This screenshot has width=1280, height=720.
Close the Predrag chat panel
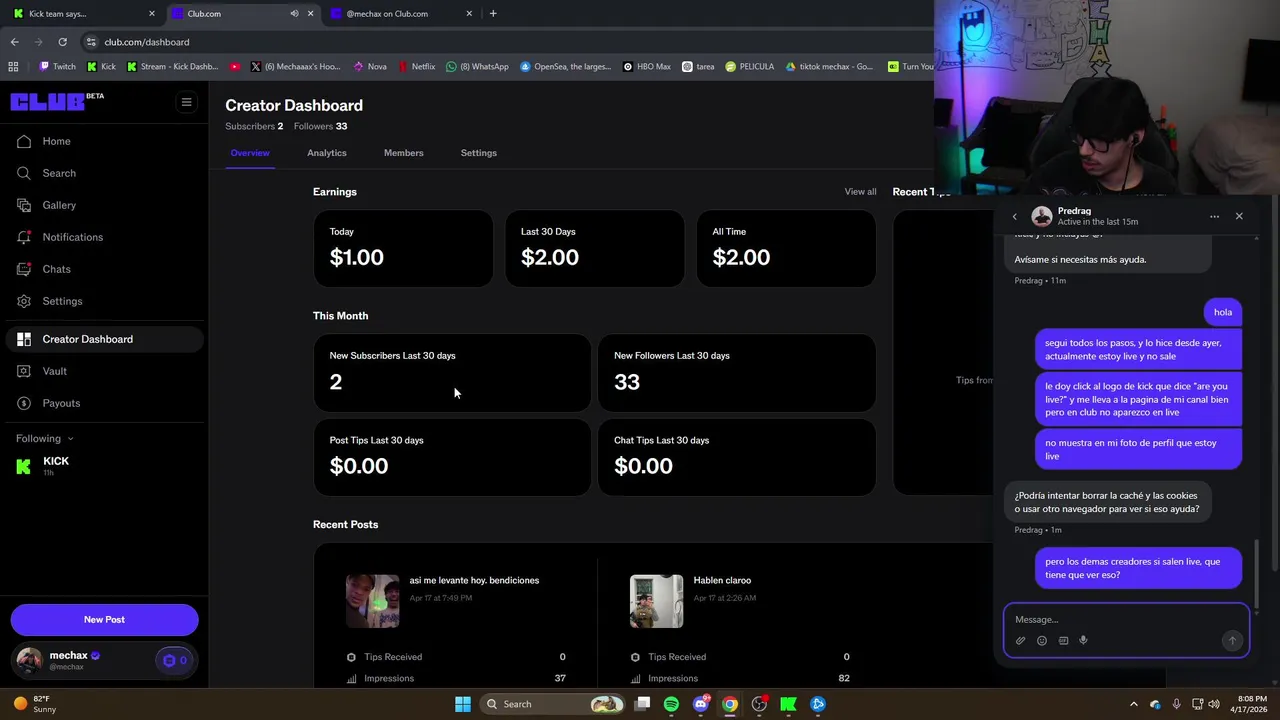(x=1239, y=216)
